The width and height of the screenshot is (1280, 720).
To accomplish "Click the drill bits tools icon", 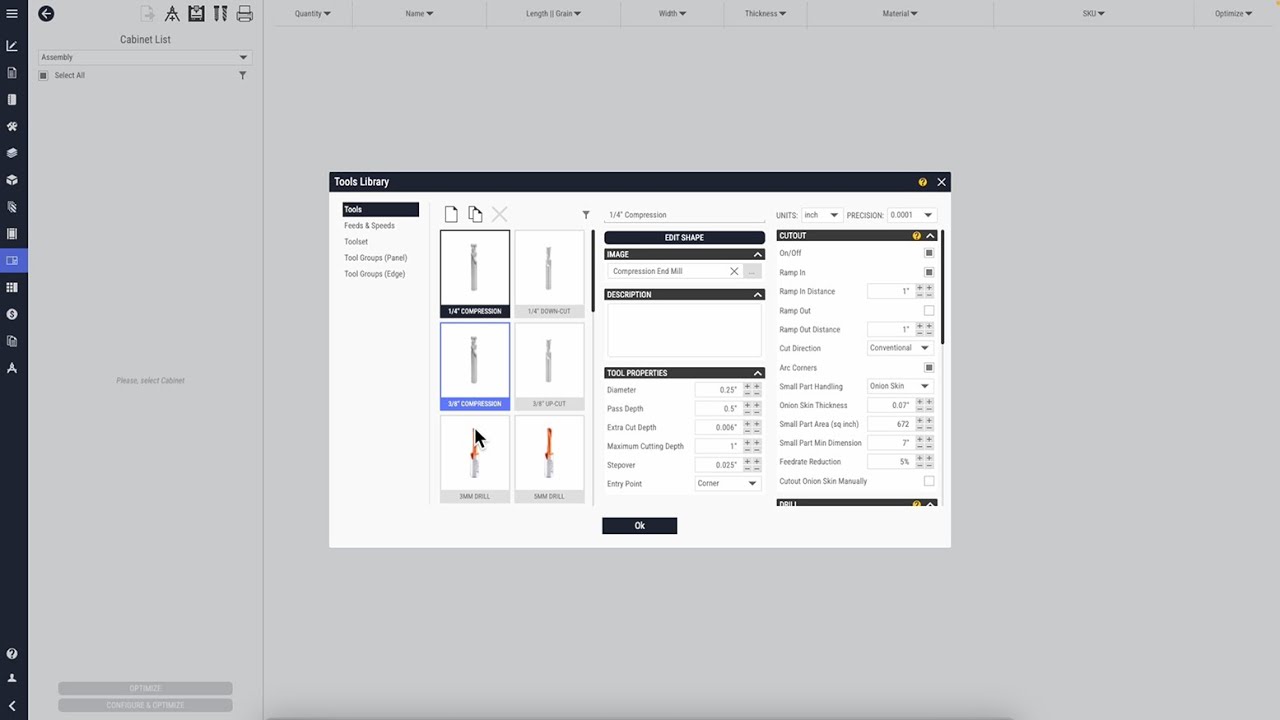I will (220, 14).
